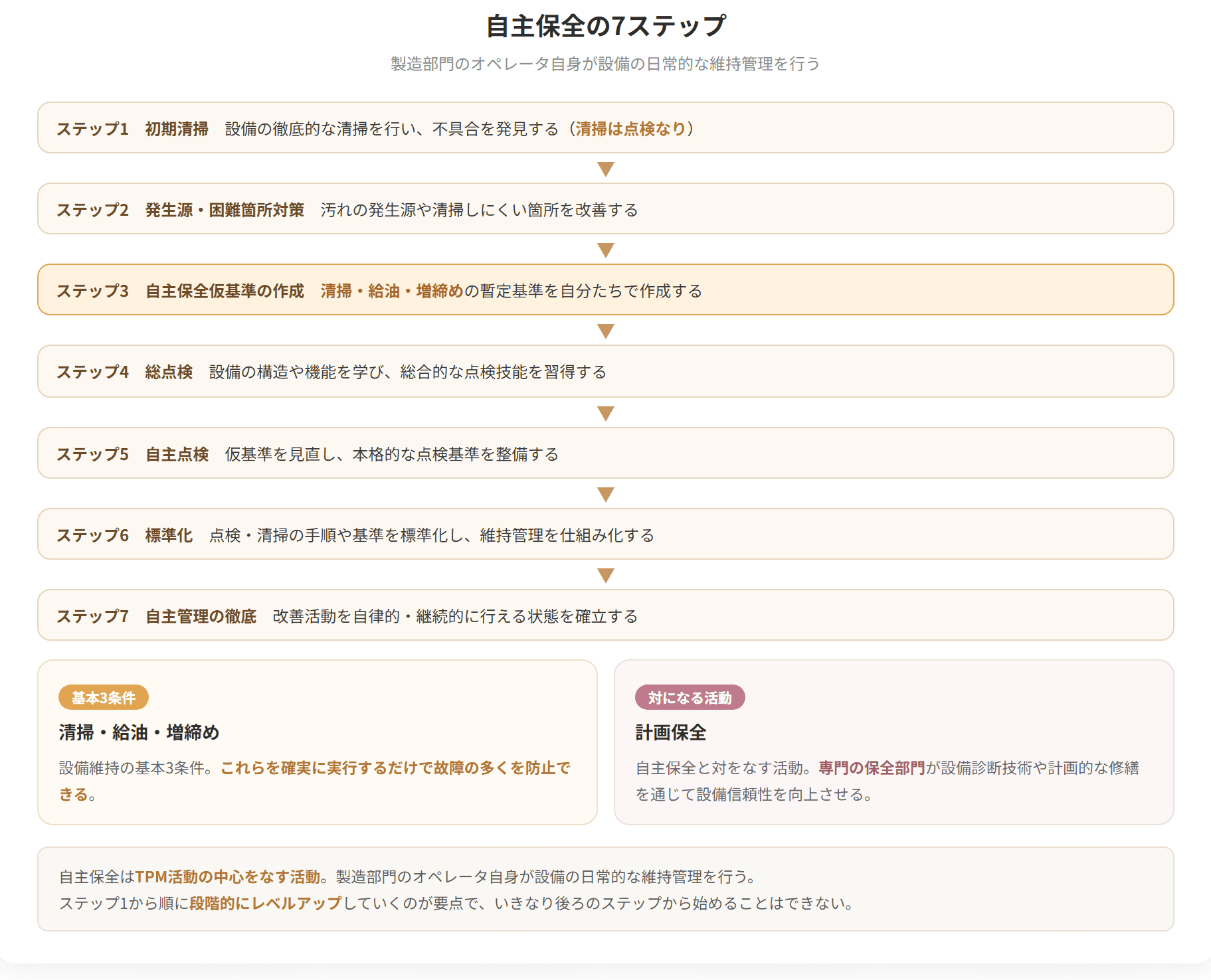Click the text 改善活動を自律的・継続的に行える状態を確立する

pos(456,616)
